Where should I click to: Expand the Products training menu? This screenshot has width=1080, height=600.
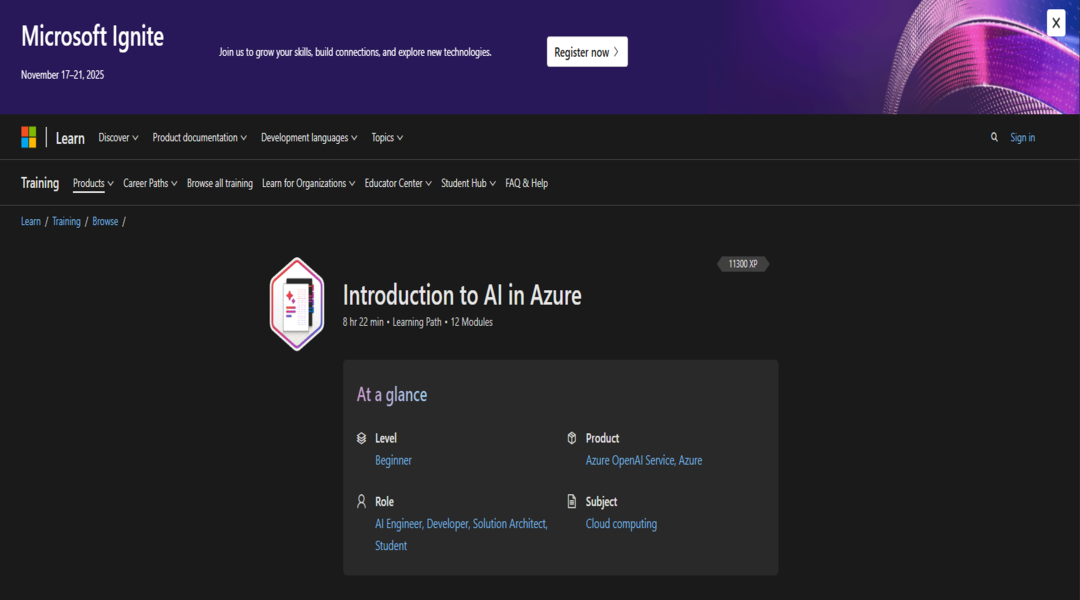pyautogui.click(x=93, y=183)
